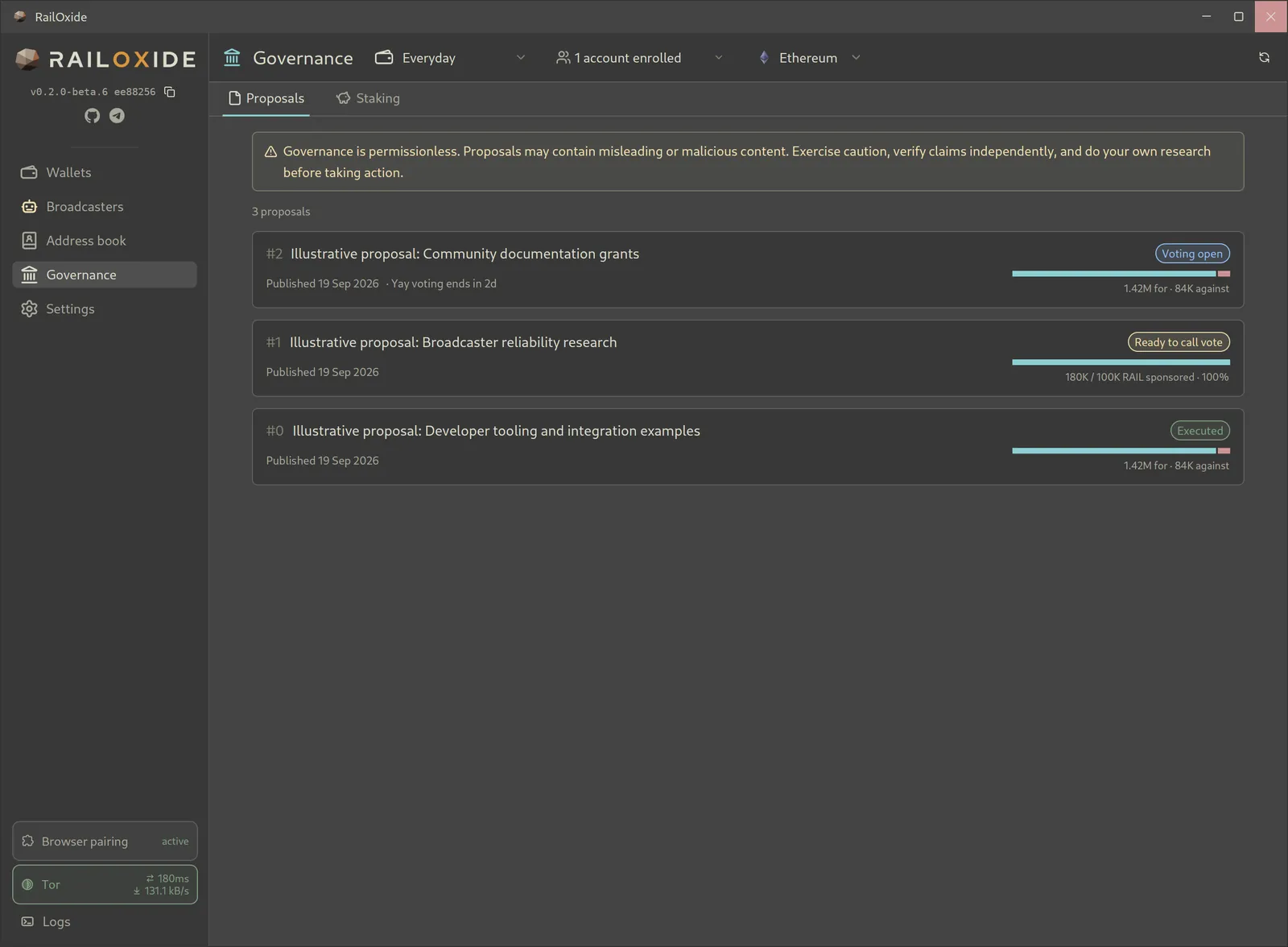Open the Logs panel
Image resolution: width=1288 pixels, height=947 pixels.
click(x=105, y=921)
